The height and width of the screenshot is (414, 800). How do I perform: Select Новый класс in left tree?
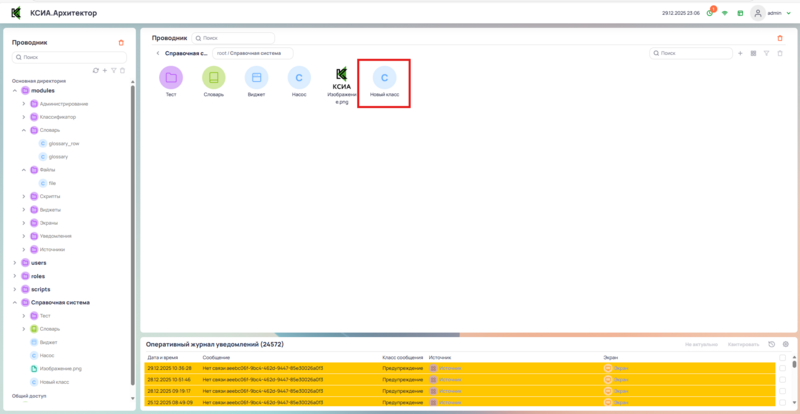coord(55,381)
